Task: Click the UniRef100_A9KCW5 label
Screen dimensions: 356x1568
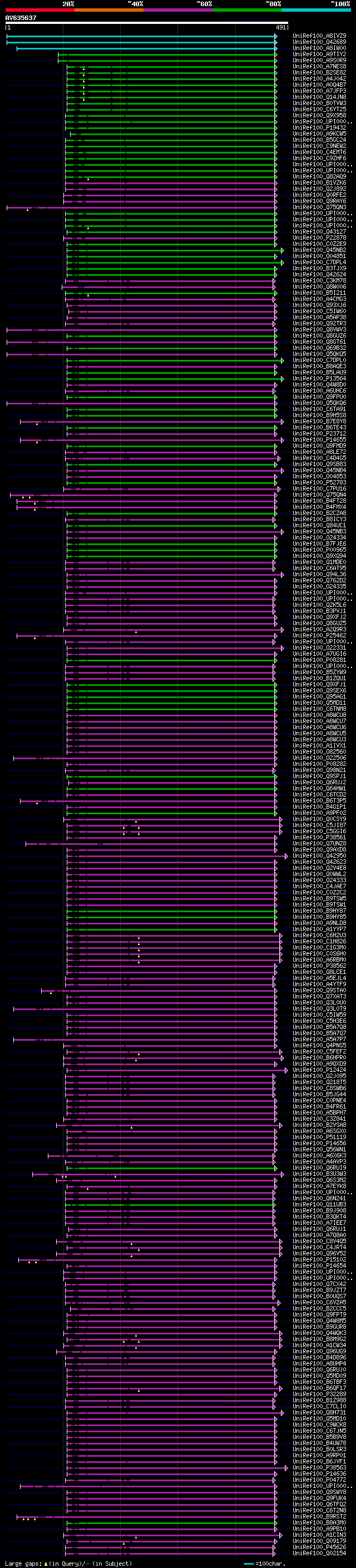Action: point(319,134)
